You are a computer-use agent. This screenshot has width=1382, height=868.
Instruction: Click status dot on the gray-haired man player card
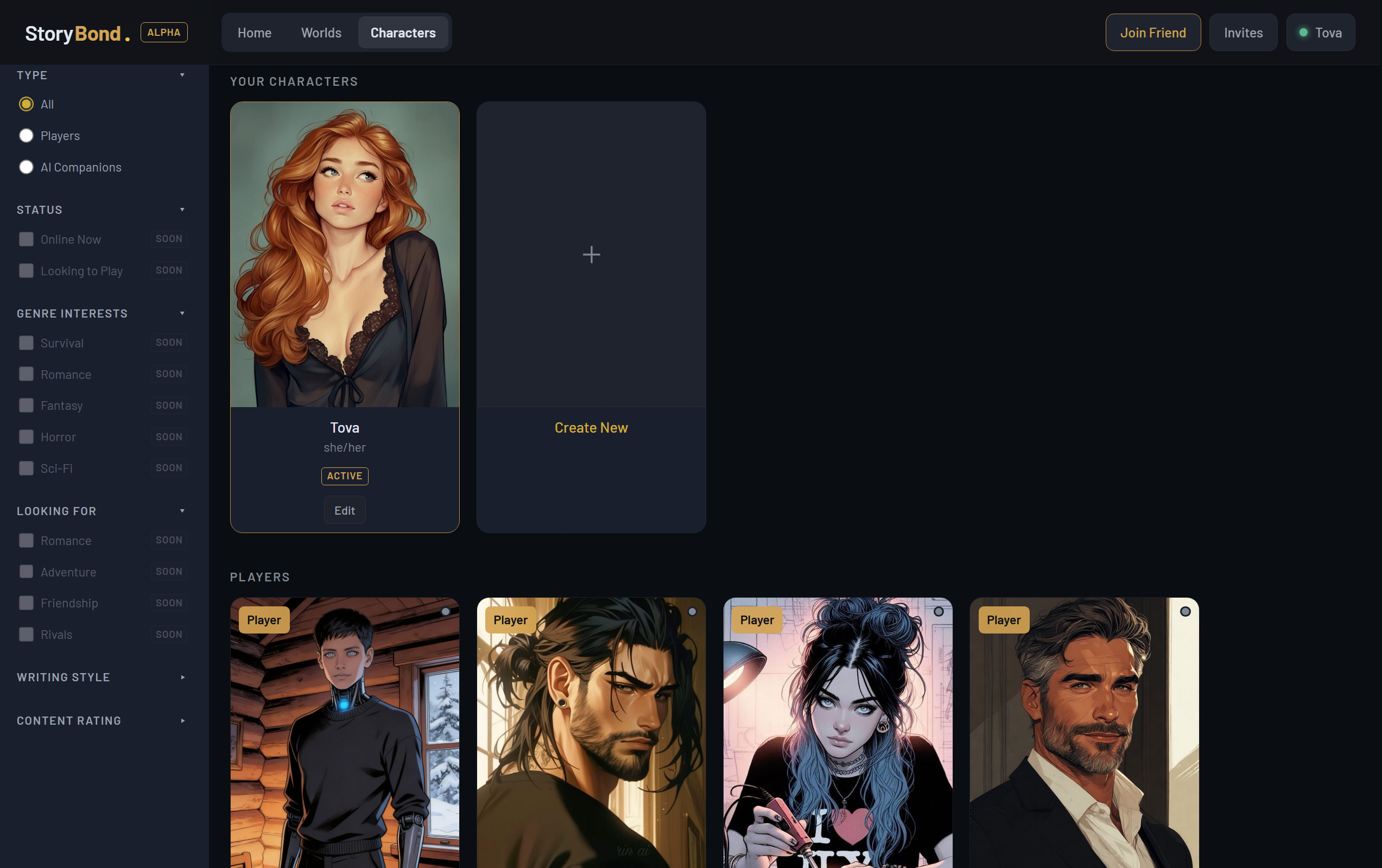1185,611
